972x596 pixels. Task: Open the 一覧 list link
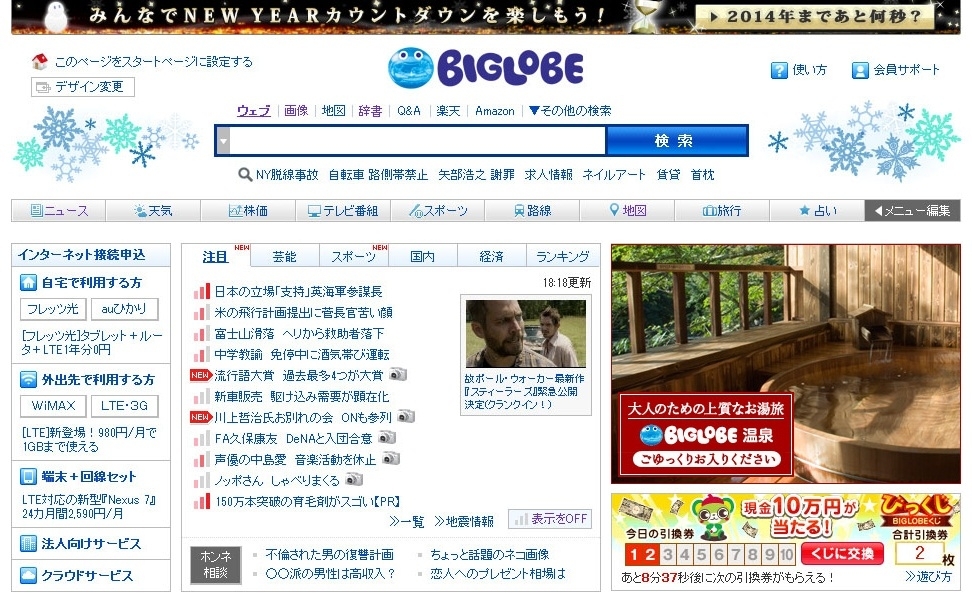tap(406, 521)
